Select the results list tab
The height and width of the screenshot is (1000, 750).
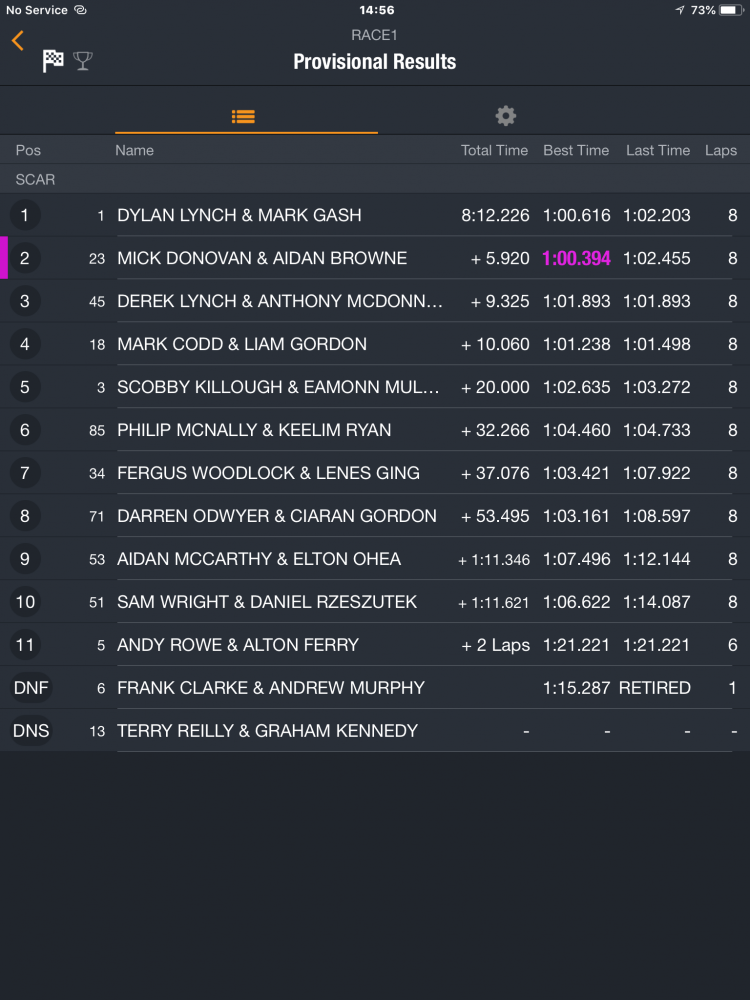click(243, 116)
